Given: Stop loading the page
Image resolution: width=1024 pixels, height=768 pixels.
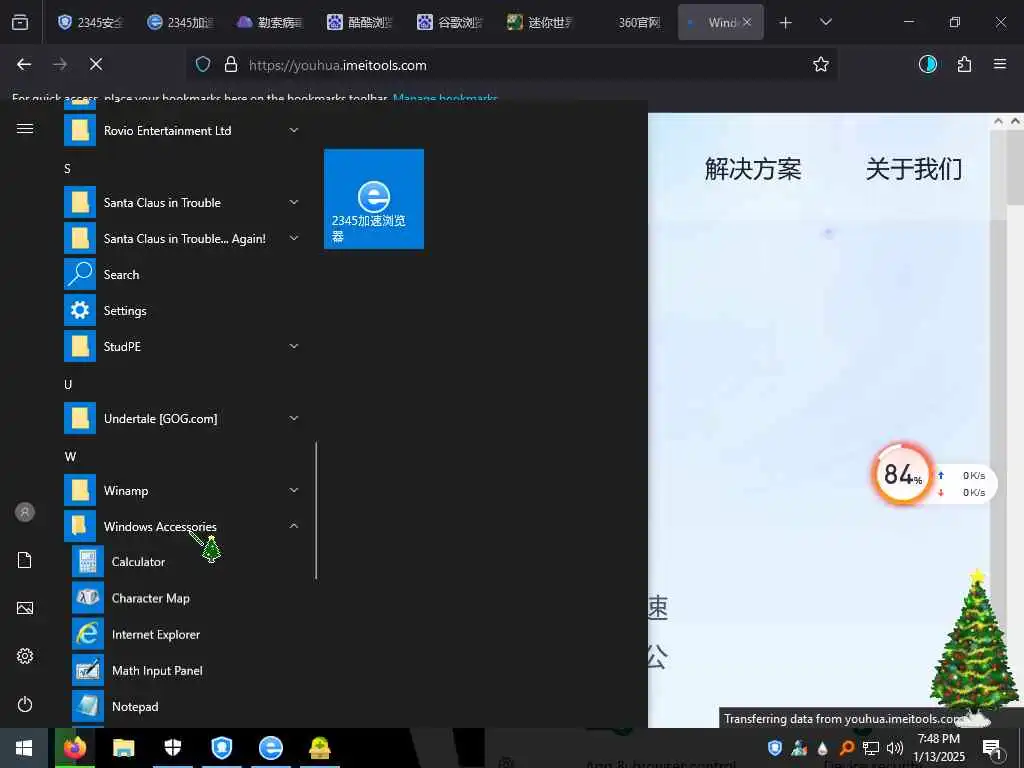Looking at the screenshot, I should tap(96, 64).
